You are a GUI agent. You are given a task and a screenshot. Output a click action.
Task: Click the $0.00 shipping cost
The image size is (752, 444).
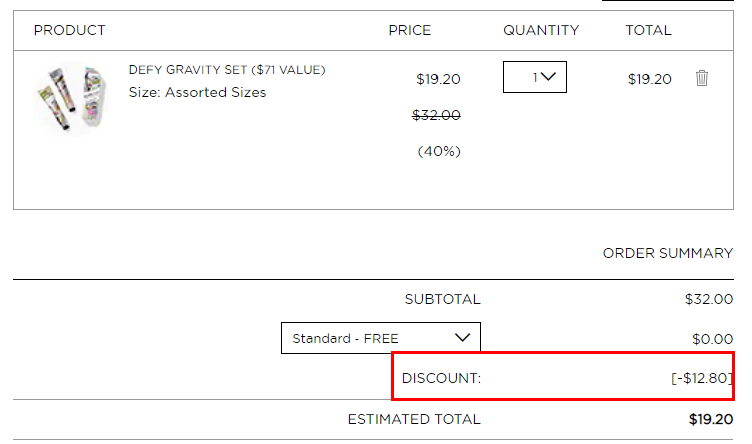click(x=712, y=339)
